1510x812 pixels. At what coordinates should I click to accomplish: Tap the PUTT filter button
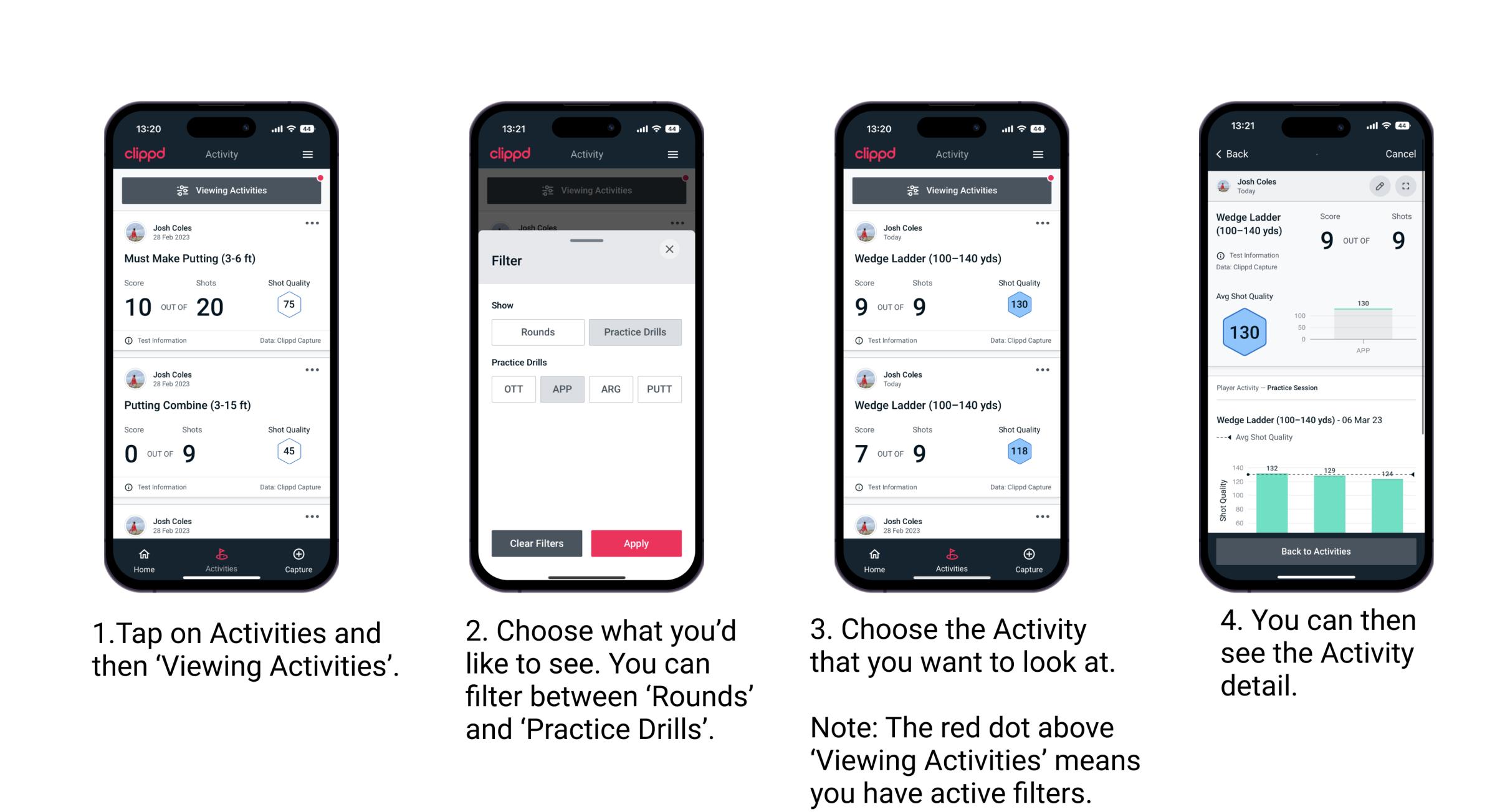(x=659, y=389)
